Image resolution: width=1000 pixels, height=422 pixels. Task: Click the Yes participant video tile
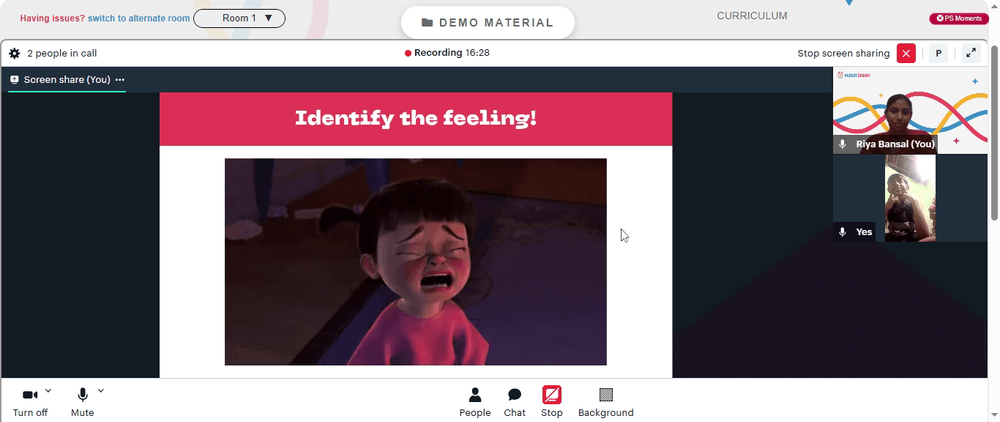click(910, 198)
